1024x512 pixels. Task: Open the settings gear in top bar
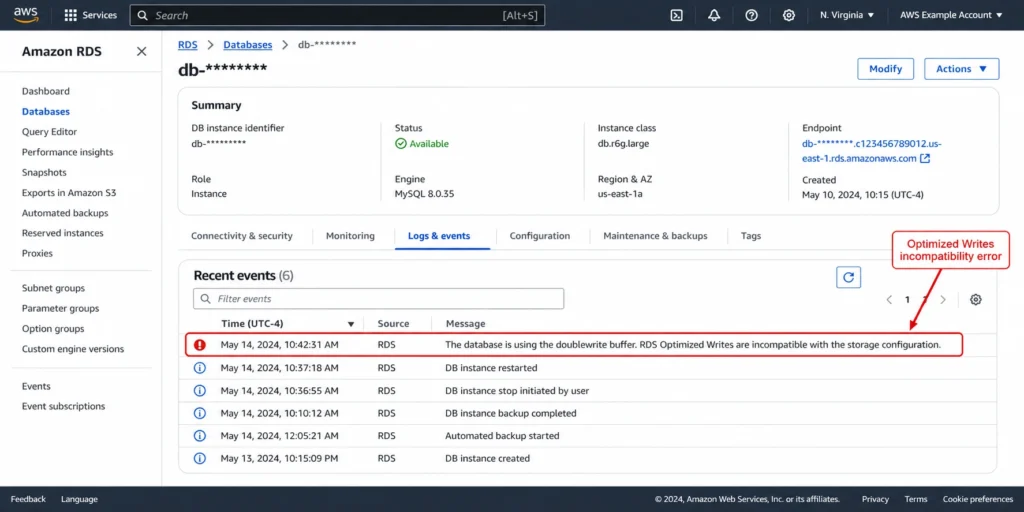[788, 15]
